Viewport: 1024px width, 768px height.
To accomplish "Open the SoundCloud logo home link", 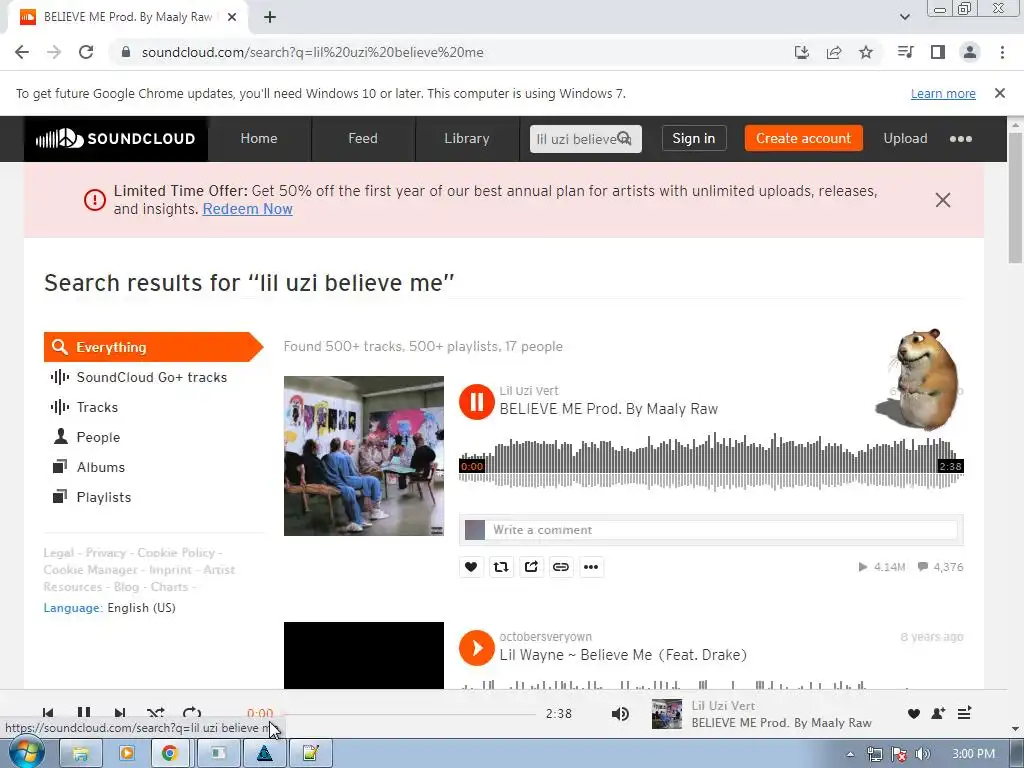I will click(116, 138).
